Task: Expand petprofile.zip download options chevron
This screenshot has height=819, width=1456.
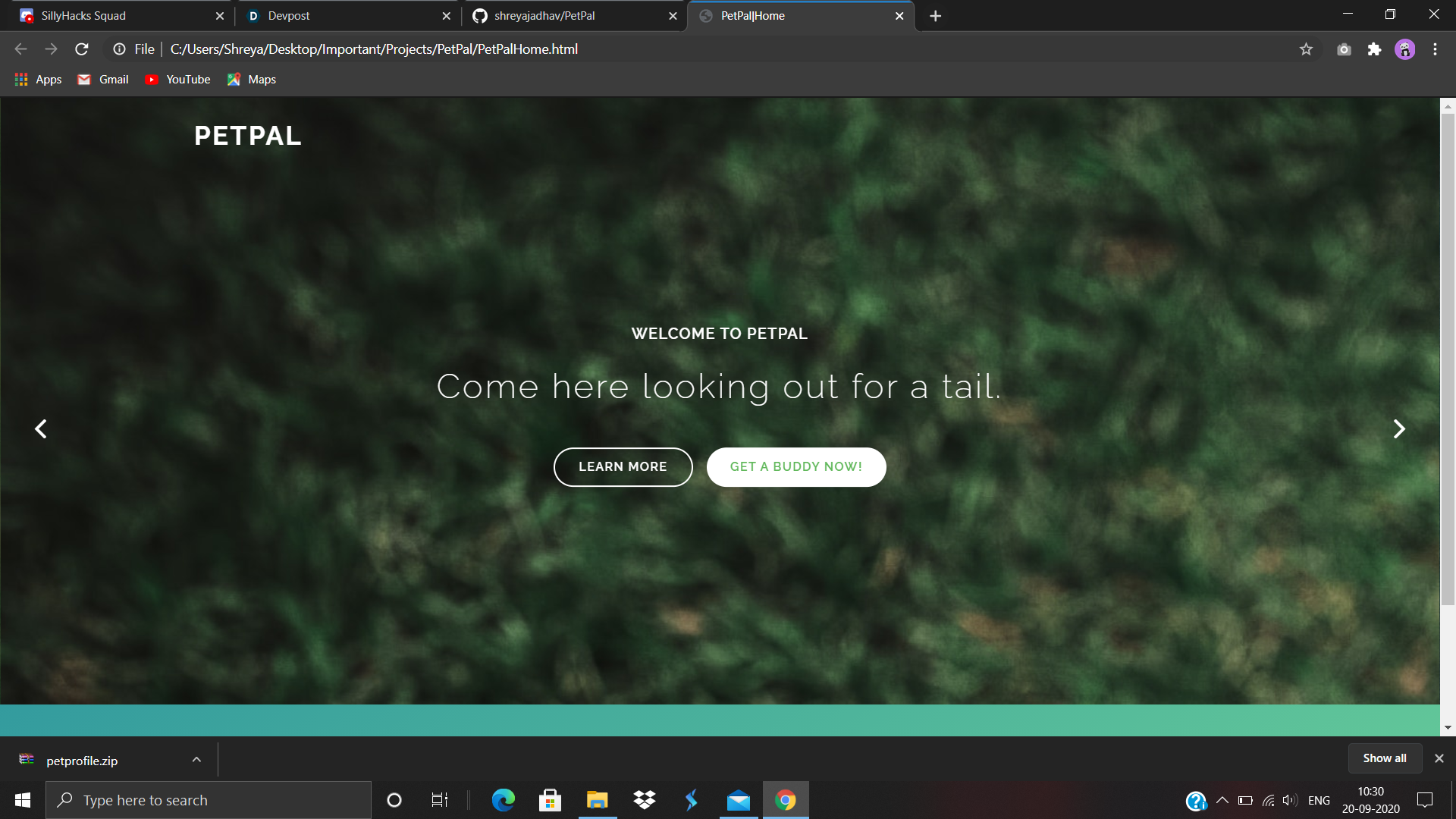Action: [x=196, y=760]
